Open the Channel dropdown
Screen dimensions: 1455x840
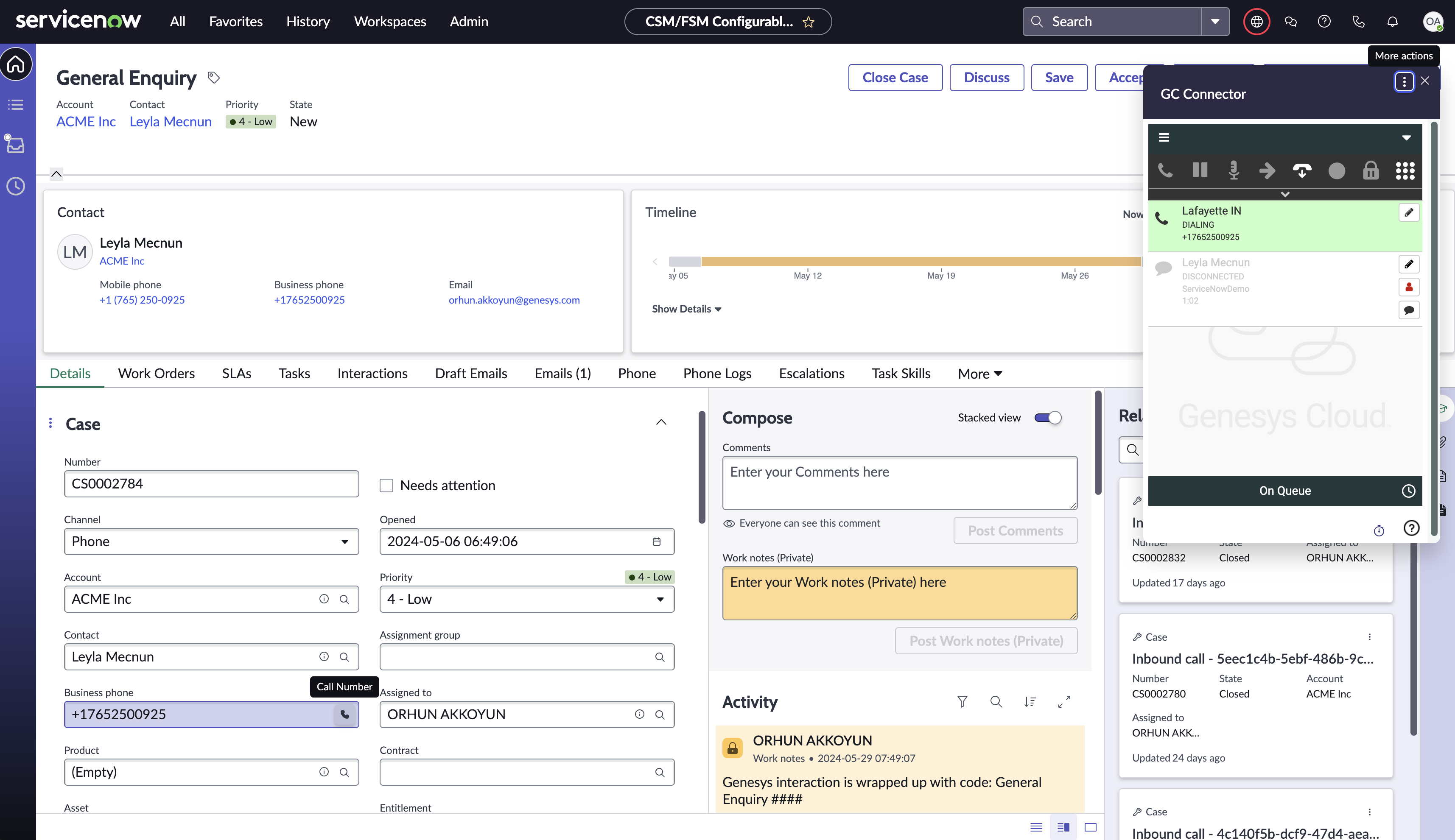211,542
